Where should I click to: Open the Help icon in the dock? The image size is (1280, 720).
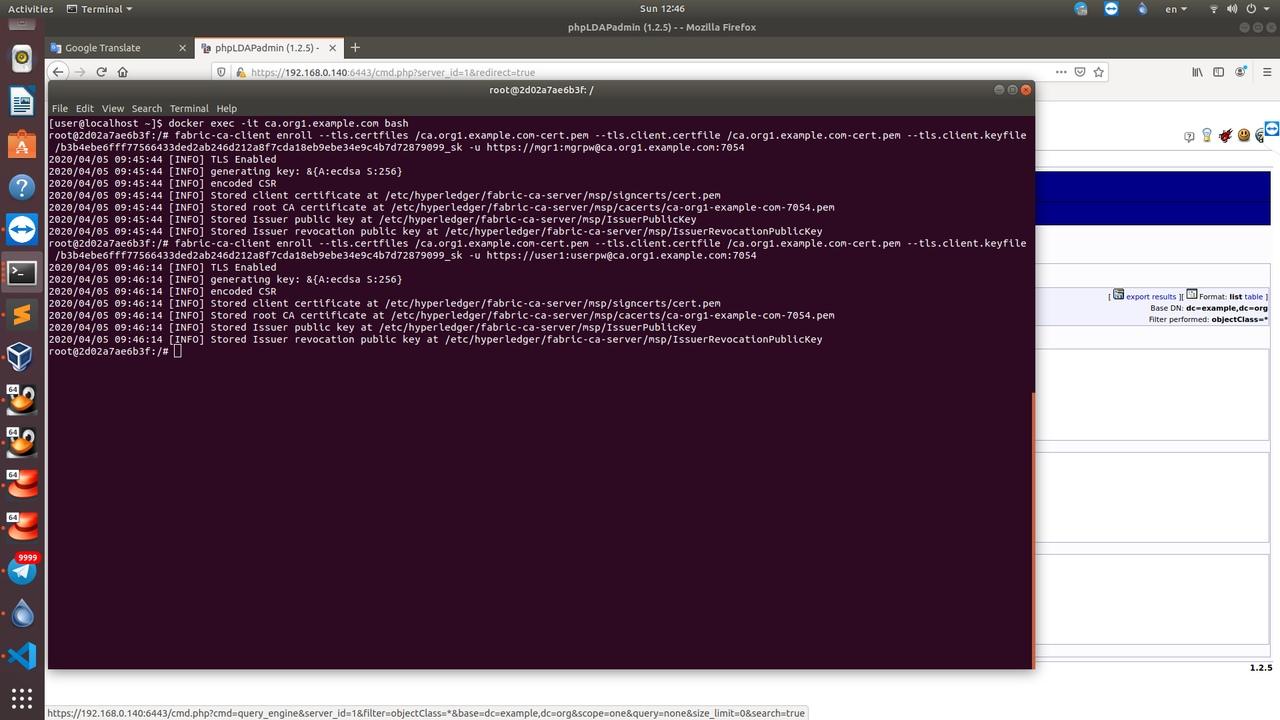pos(22,187)
